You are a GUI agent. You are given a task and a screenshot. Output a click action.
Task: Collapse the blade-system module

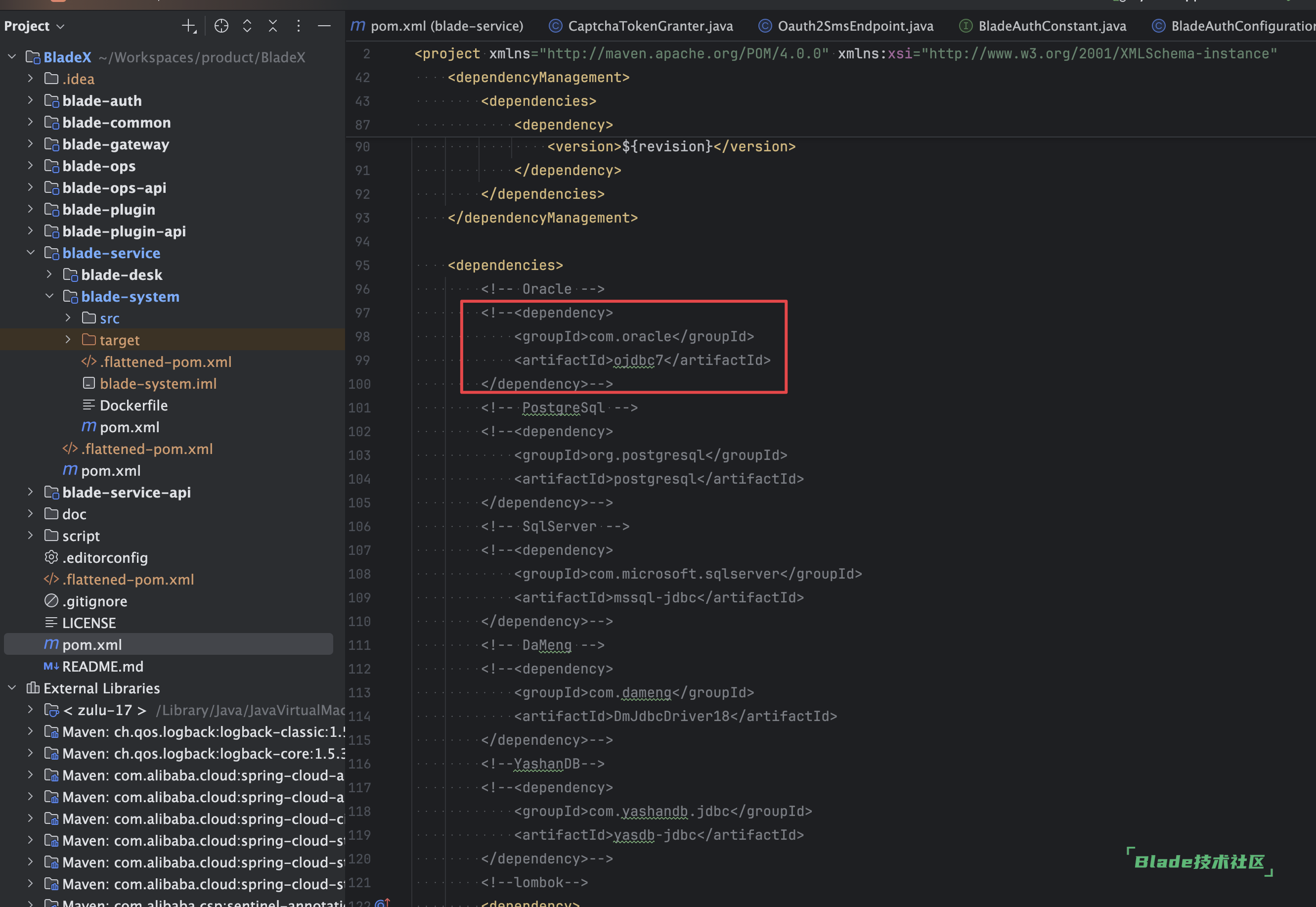49,296
